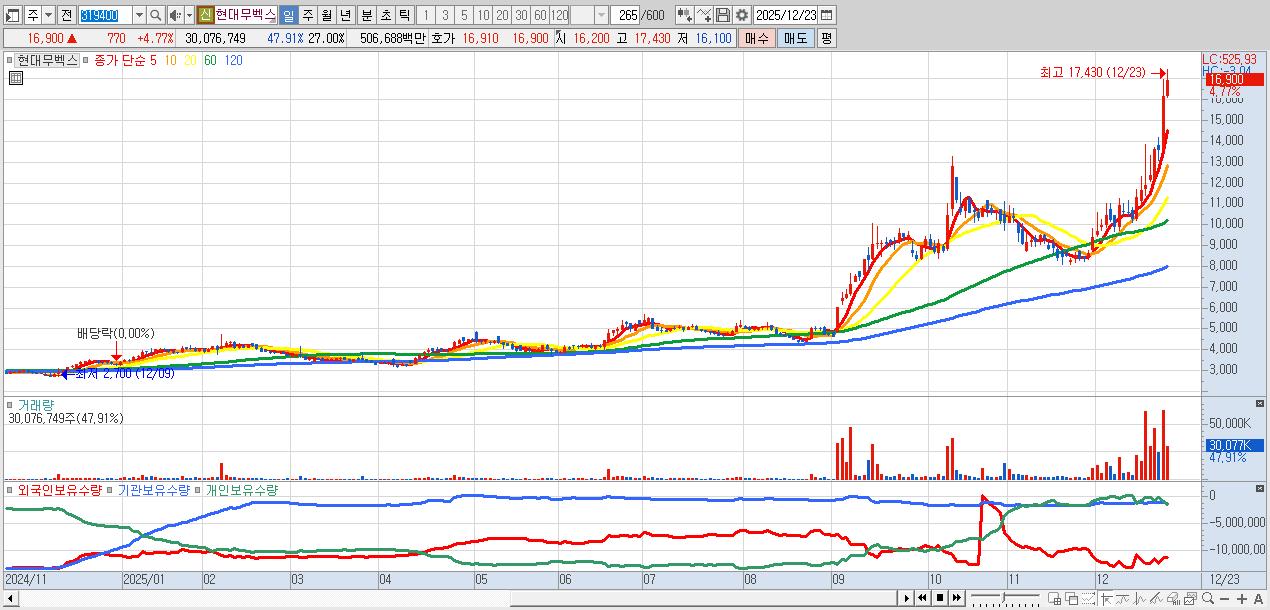This screenshot has width=1270, height=610.
Task: Select the 월 monthly chart period
Action: point(326,15)
